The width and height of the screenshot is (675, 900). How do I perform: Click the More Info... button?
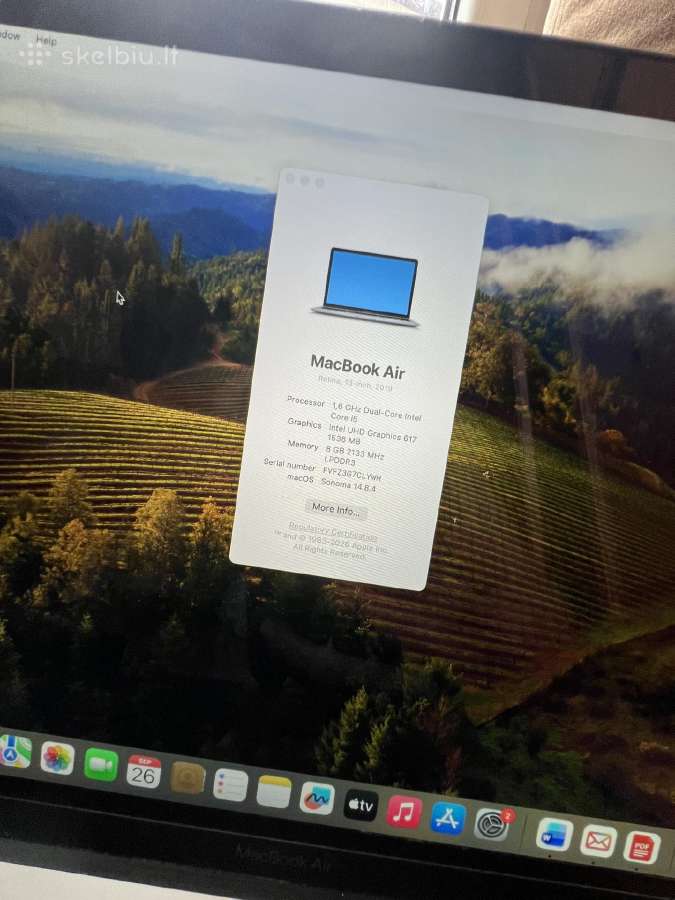(x=336, y=509)
